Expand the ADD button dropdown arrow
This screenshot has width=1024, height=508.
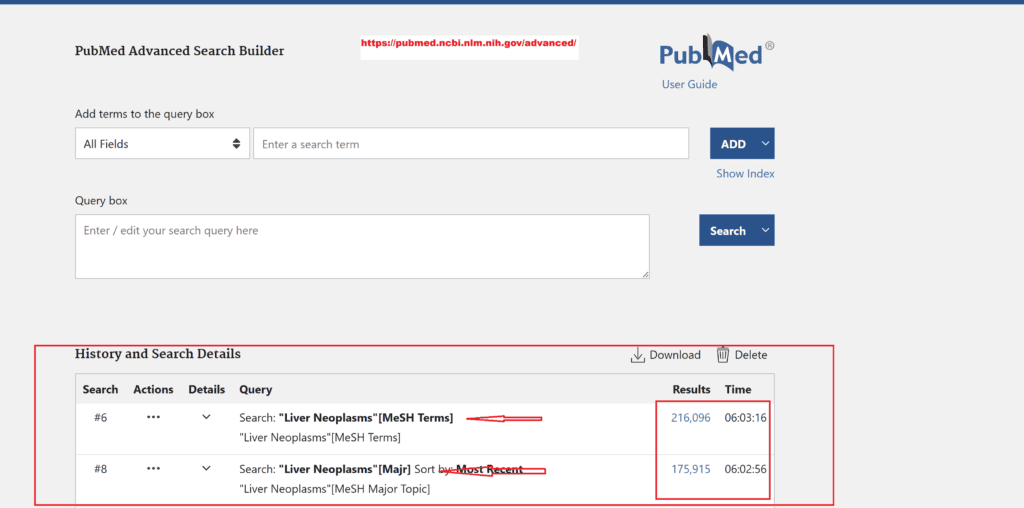(765, 144)
